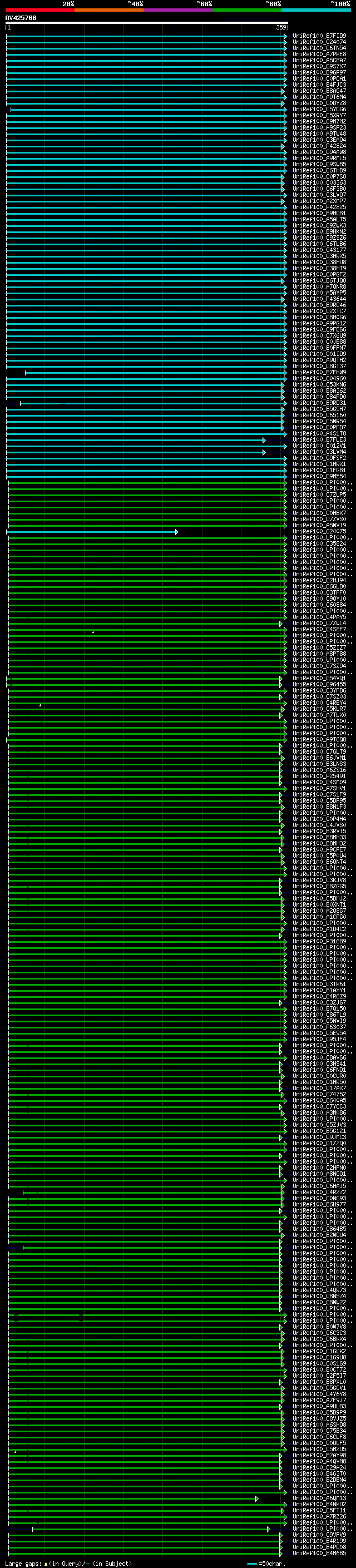Screen dimensions: 356x1568
Task: Select the UniRef100_Q38HT9 label
Action: (x=319, y=269)
